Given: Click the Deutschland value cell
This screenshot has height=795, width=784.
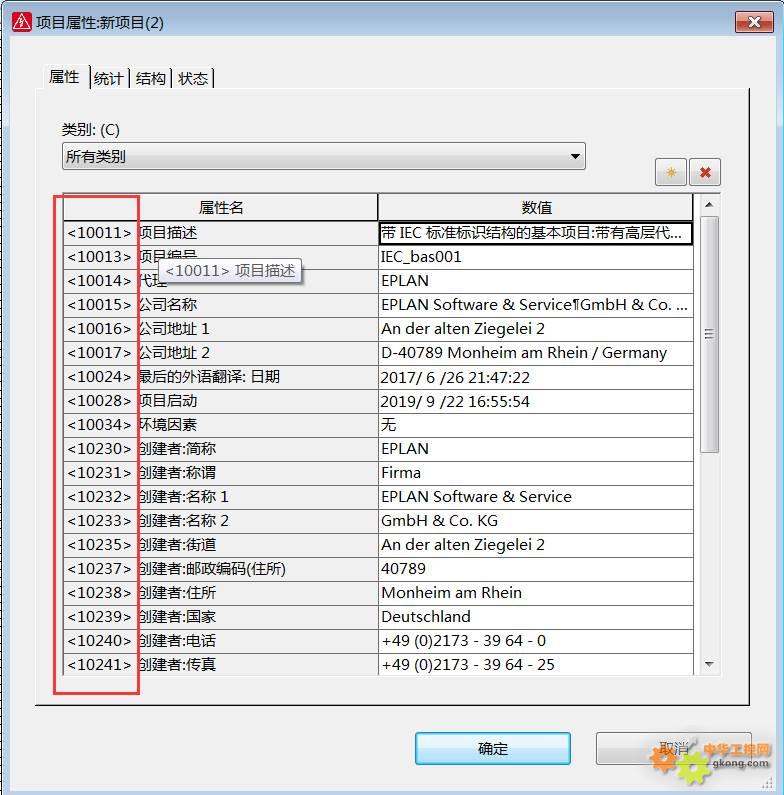Looking at the screenshot, I should 536,617.
